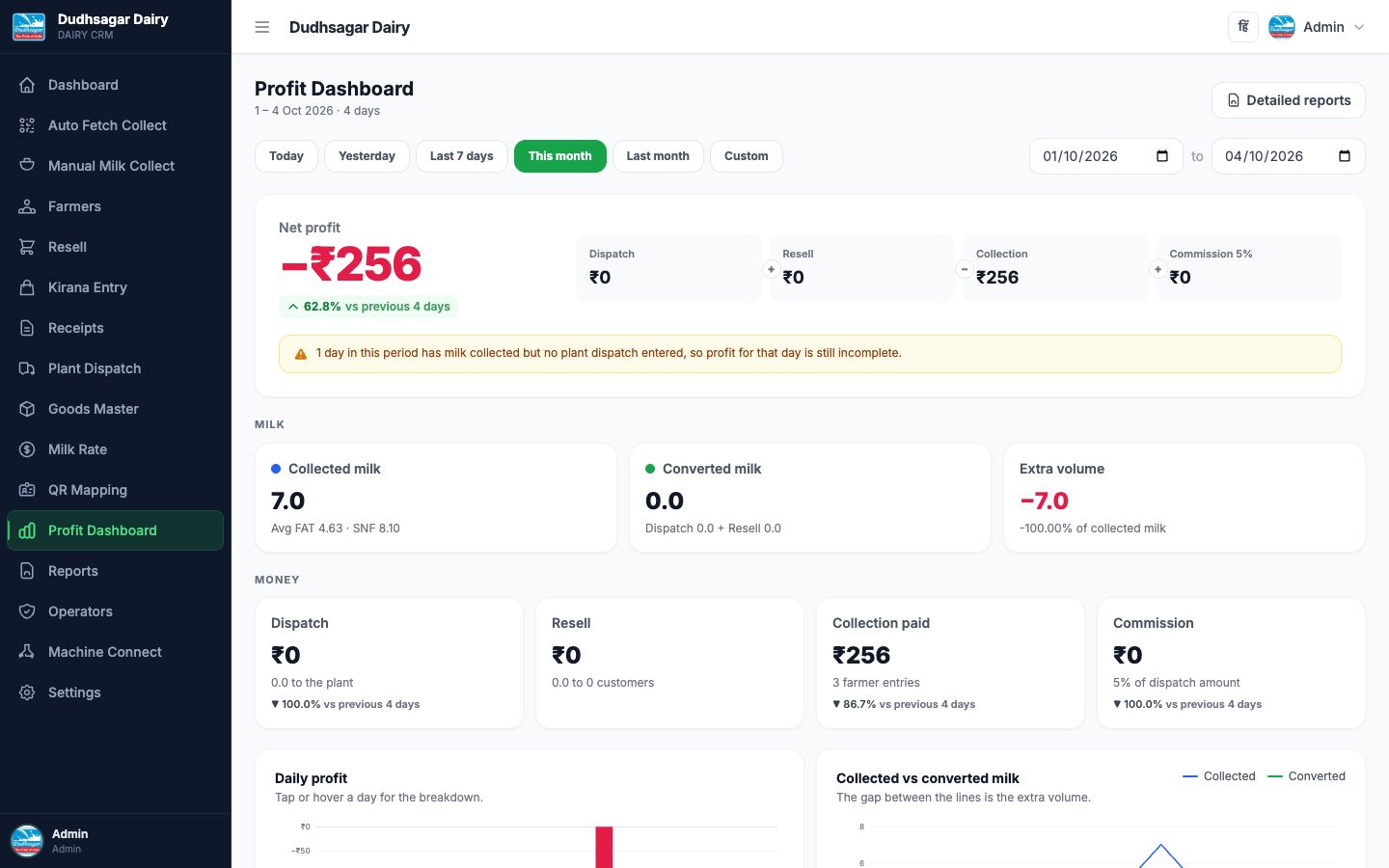
Task: Click the Milk Rate currency icon
Action: (27, 449)
